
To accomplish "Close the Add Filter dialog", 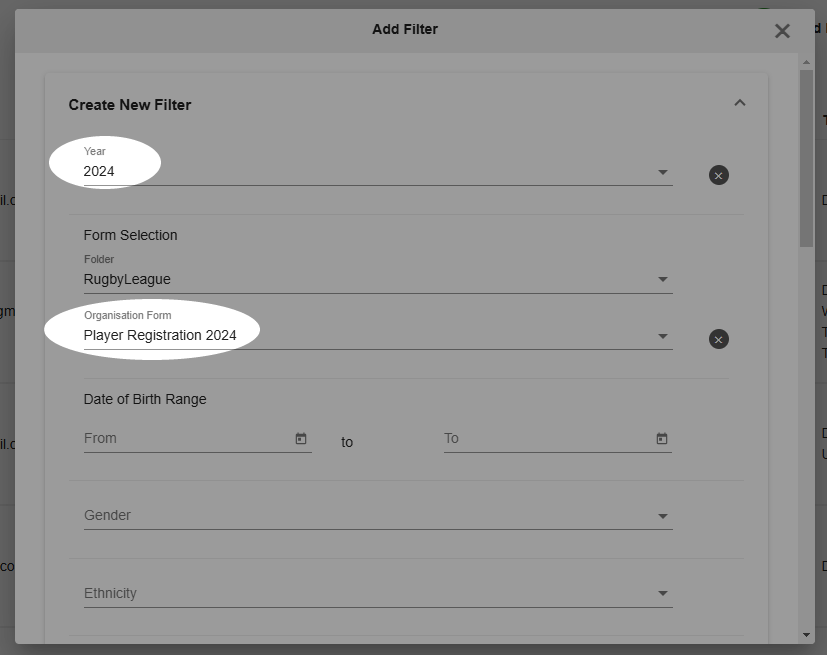I will pos(782,31).
